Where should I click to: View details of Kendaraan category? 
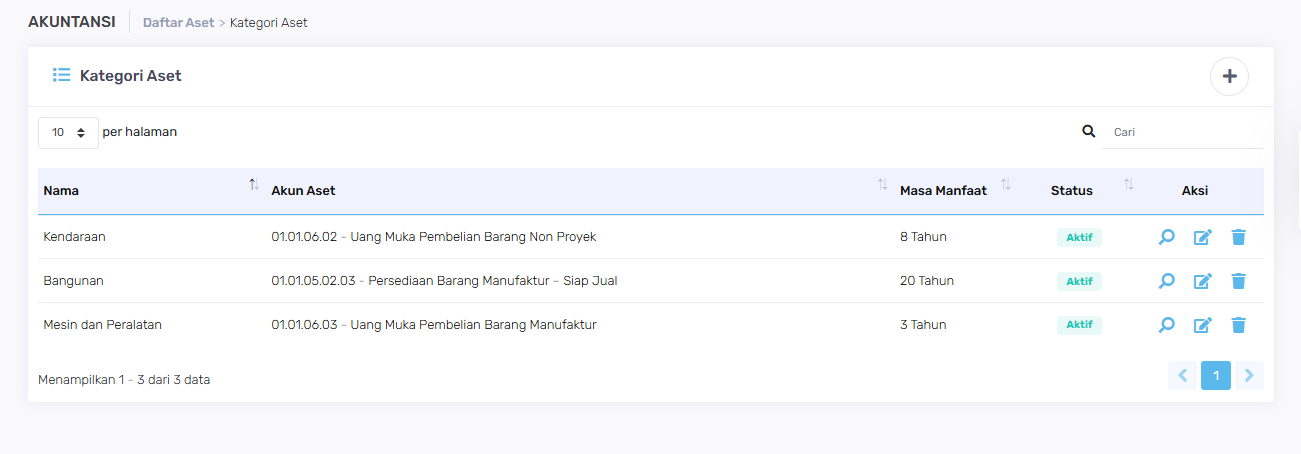click(1166, 237)
